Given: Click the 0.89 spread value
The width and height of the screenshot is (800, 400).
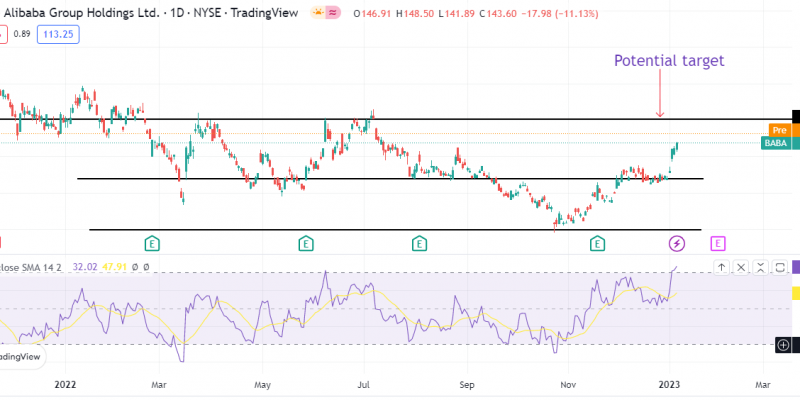Looking at the screenshot, I should pos(22,34).
